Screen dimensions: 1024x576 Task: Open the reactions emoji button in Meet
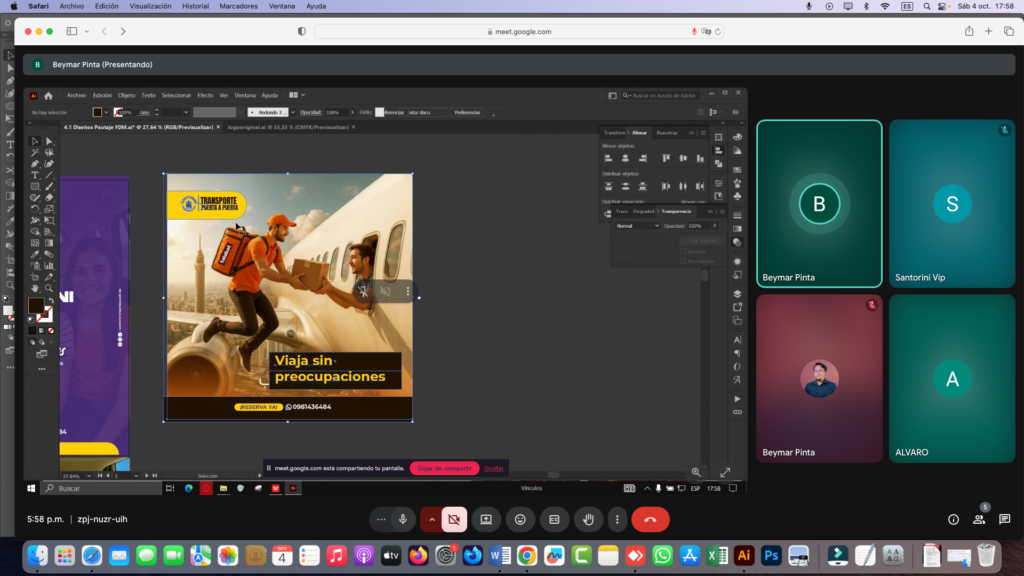coord(520,519)
